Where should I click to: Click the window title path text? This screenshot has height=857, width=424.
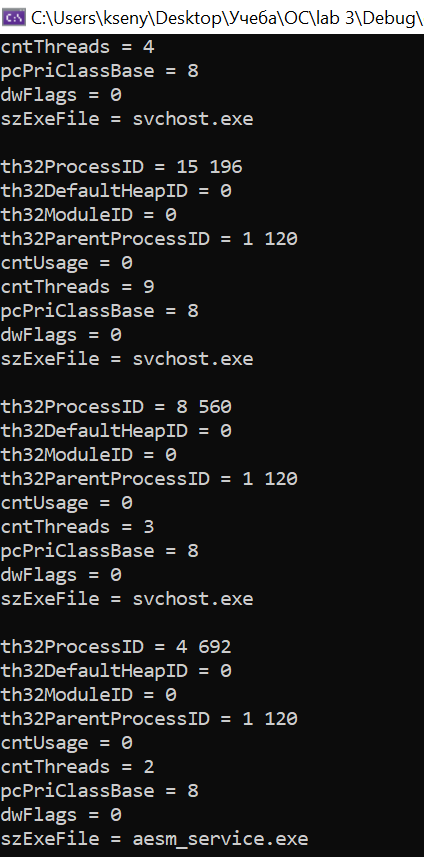click(x=227, y=18)
